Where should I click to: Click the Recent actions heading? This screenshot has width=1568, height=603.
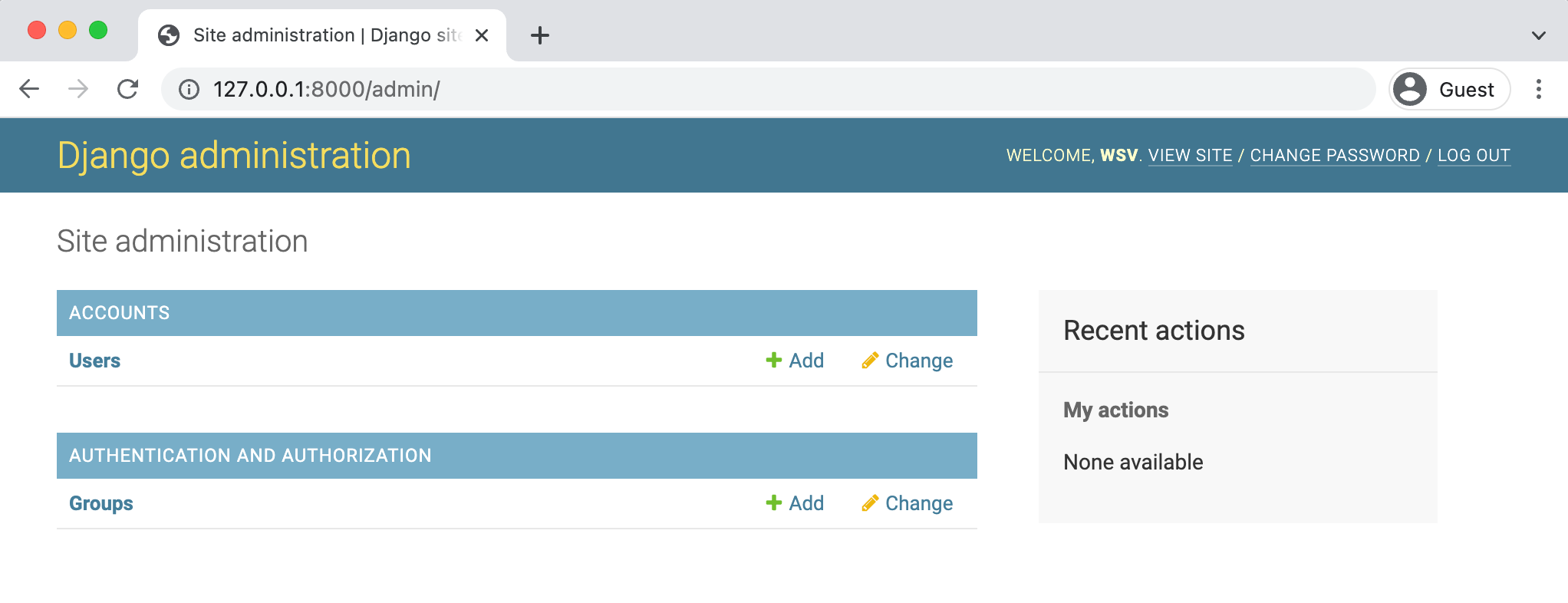click(1154, 331)
